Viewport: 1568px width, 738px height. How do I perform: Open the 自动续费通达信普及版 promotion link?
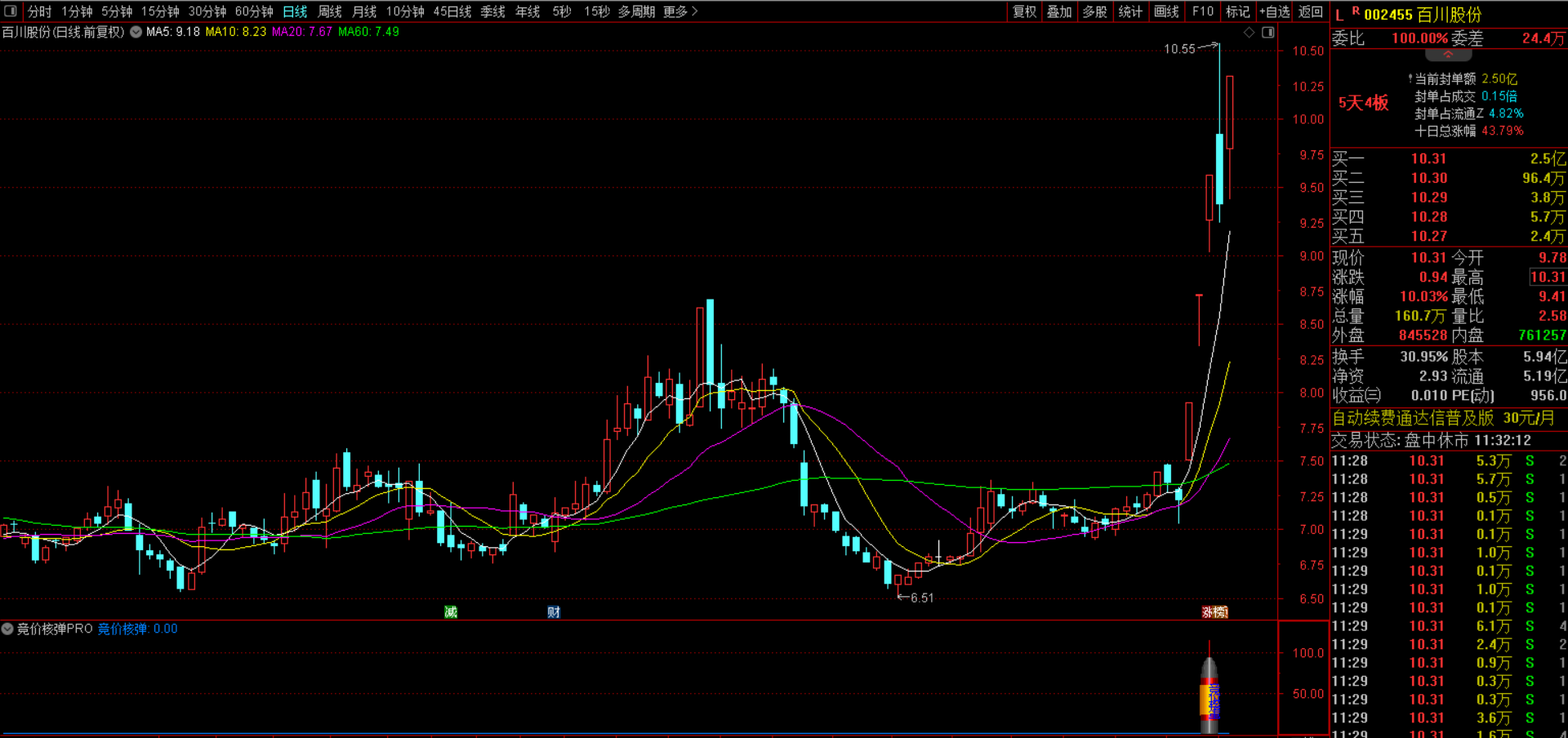pyautogui.click(x=1443, y=418)
